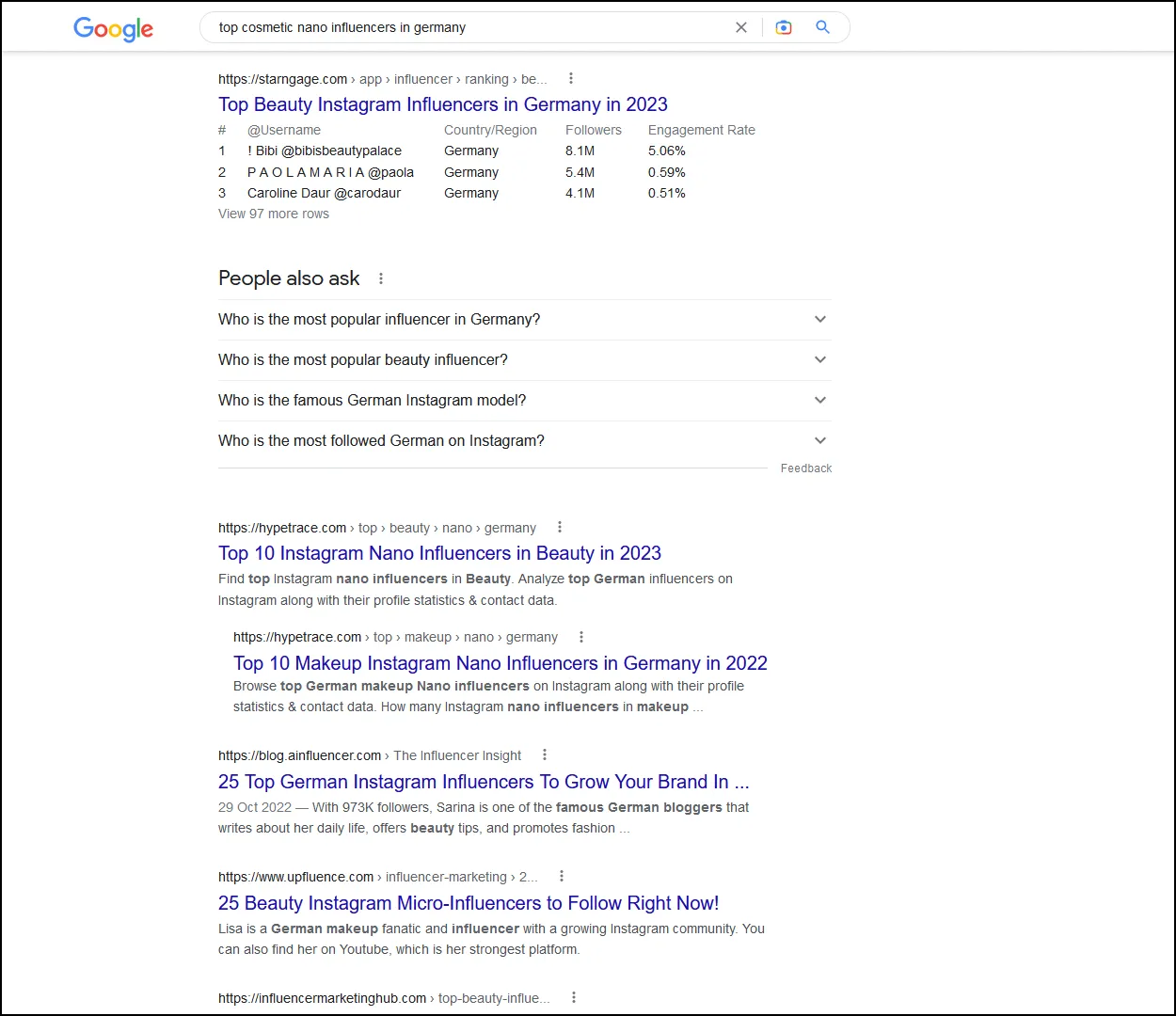Open three-dot menu beside People also ask
This screenshot has height=1016, width=1176.
point(381,278)
